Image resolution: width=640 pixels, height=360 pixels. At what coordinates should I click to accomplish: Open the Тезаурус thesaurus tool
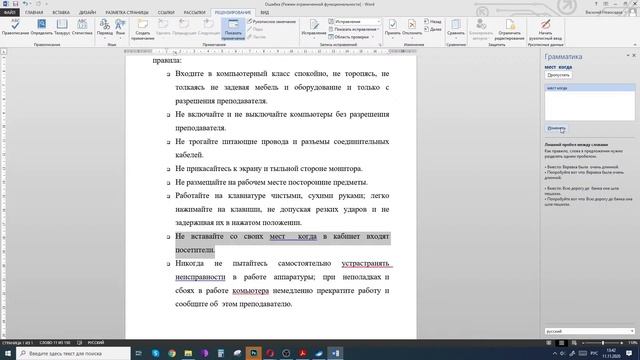click(62, 28)
